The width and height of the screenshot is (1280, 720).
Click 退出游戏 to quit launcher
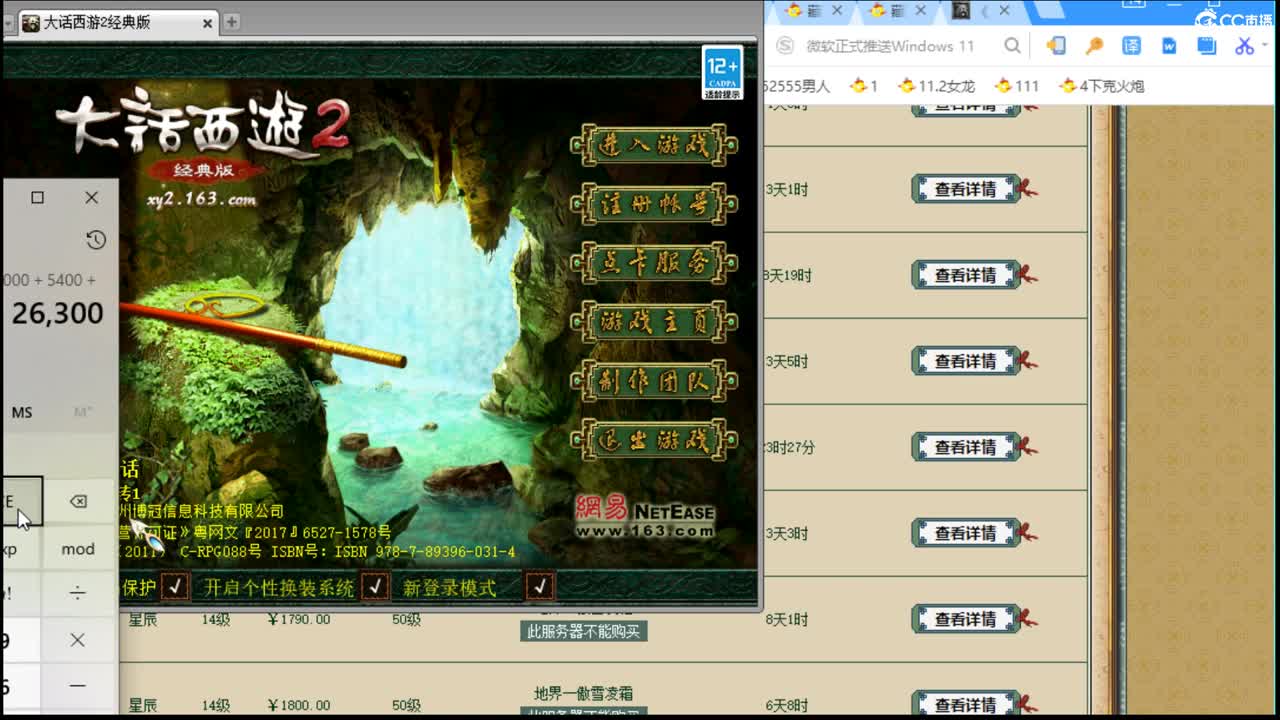(654, 440)
